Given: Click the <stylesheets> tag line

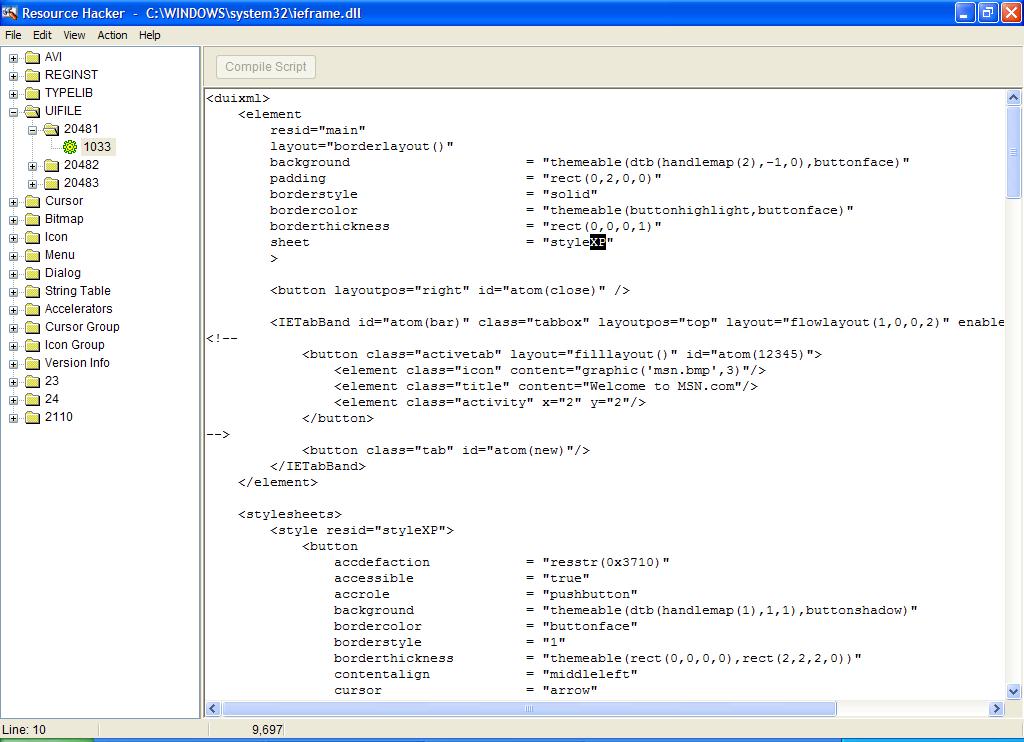Looking at the screenshot, I should [290, 515].
